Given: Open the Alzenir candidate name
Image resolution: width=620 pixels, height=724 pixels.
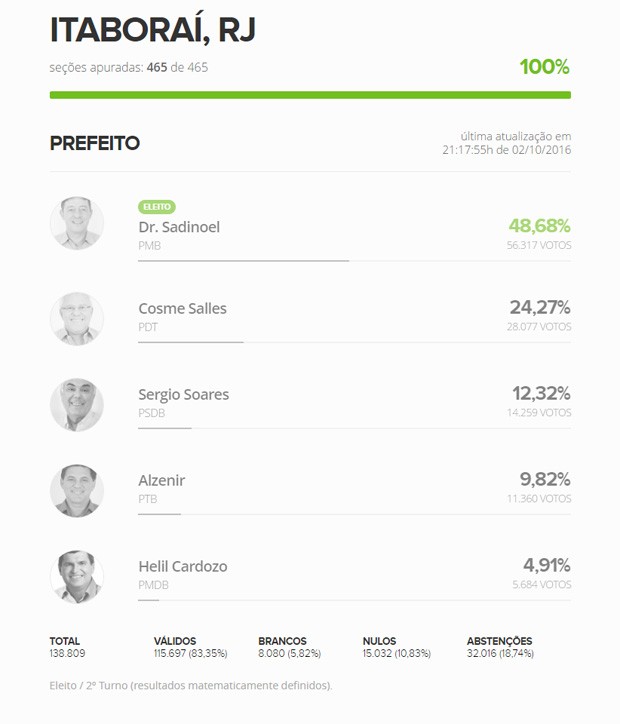Looking at the screenshot, I should [161, 480].
